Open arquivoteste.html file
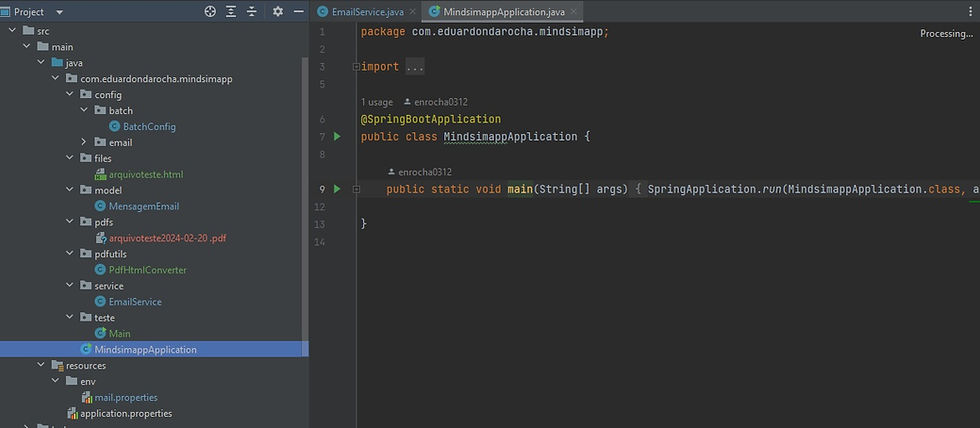The height and width of the screenshot is (428, 980). (x=146, y=174)
